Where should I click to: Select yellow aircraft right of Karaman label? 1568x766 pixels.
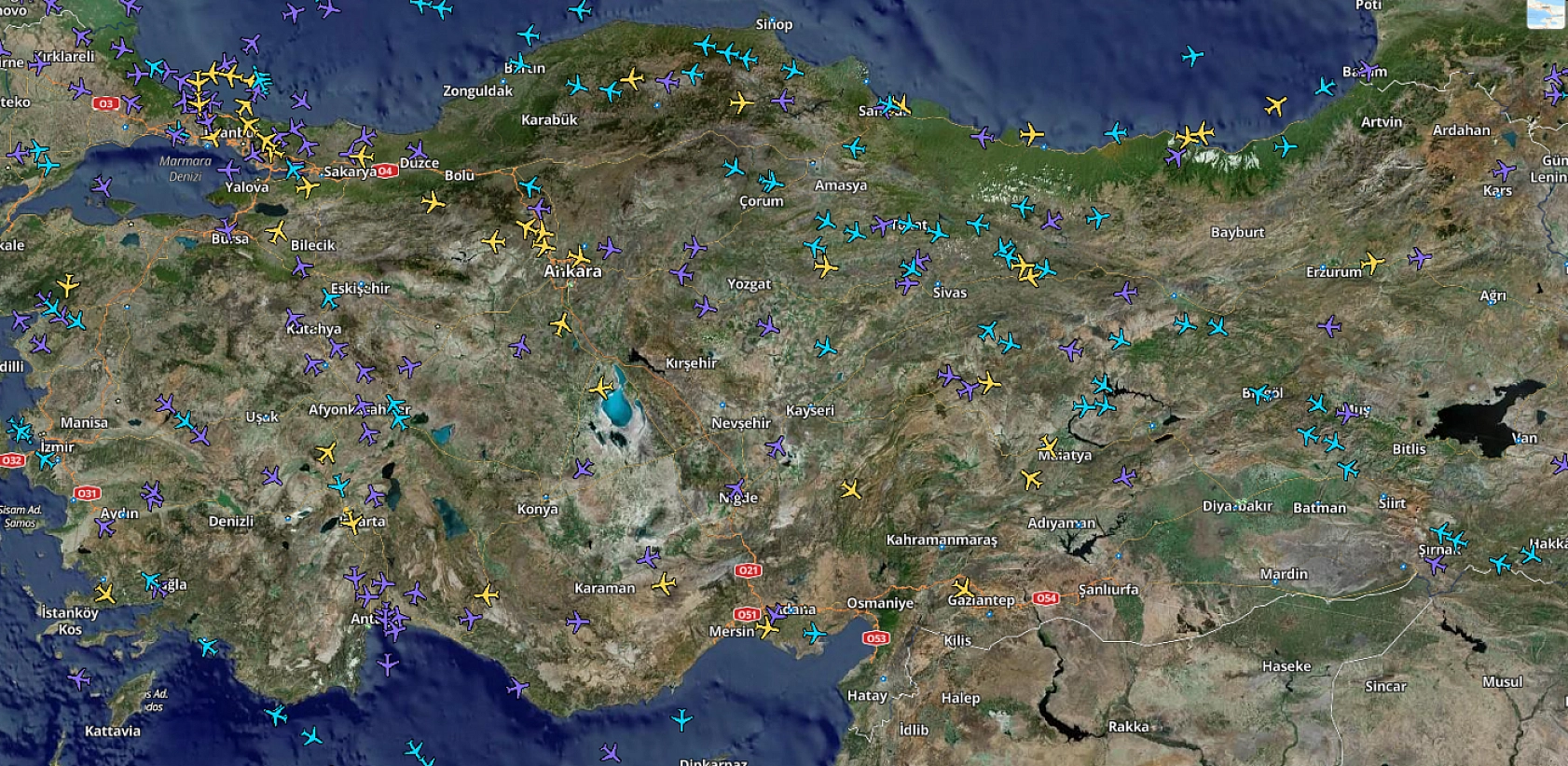(x=663, y=584)
